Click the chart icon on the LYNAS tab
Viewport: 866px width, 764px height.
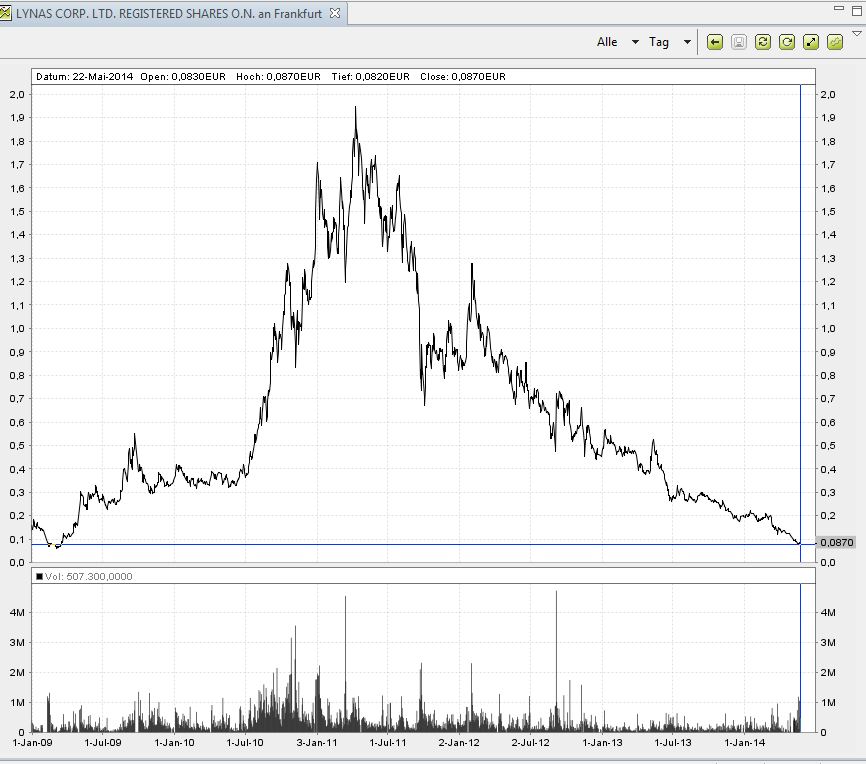pyautogui.click(x=6, y=13)
